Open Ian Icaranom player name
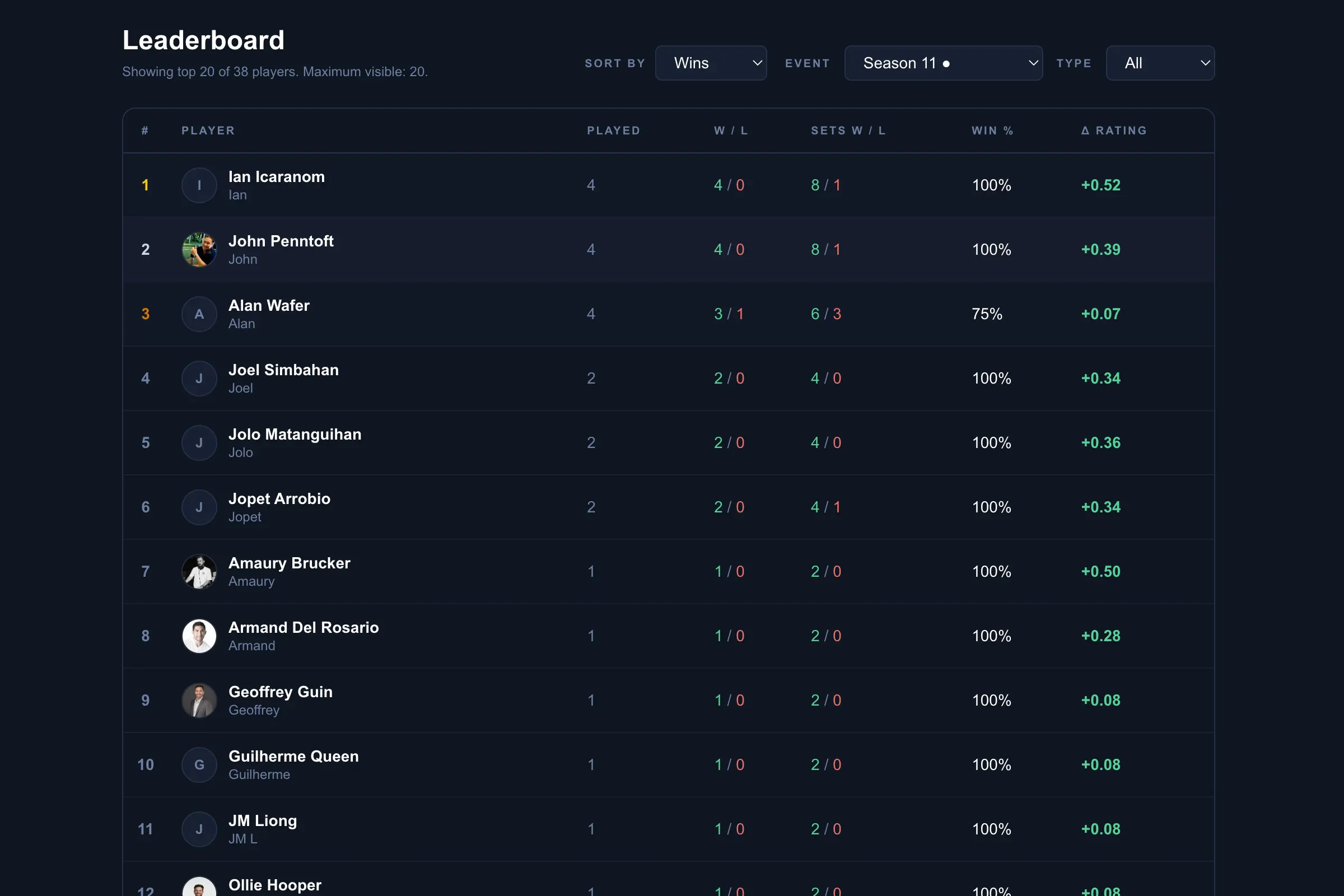 point(277,176)
